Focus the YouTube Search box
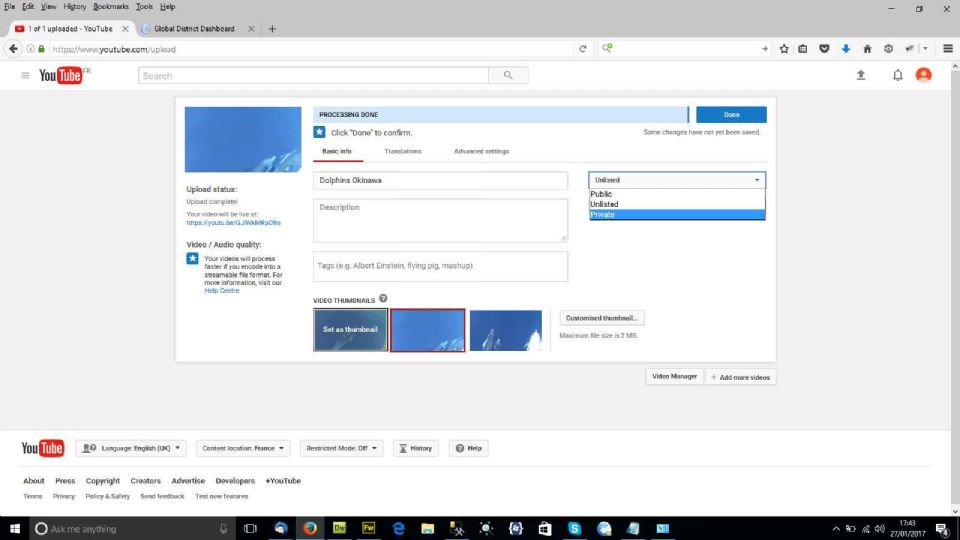 click(x=313, y=75)
